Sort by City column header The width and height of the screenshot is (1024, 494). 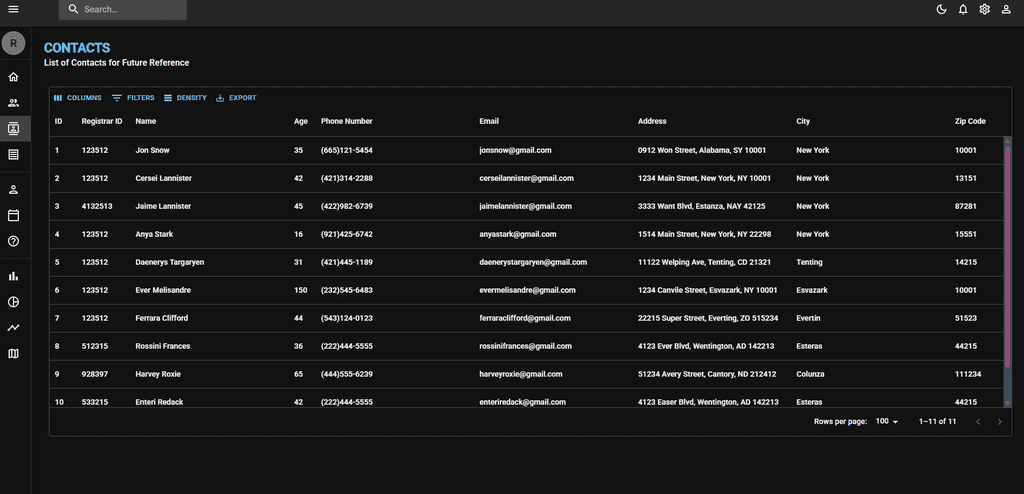click(803, 122)
